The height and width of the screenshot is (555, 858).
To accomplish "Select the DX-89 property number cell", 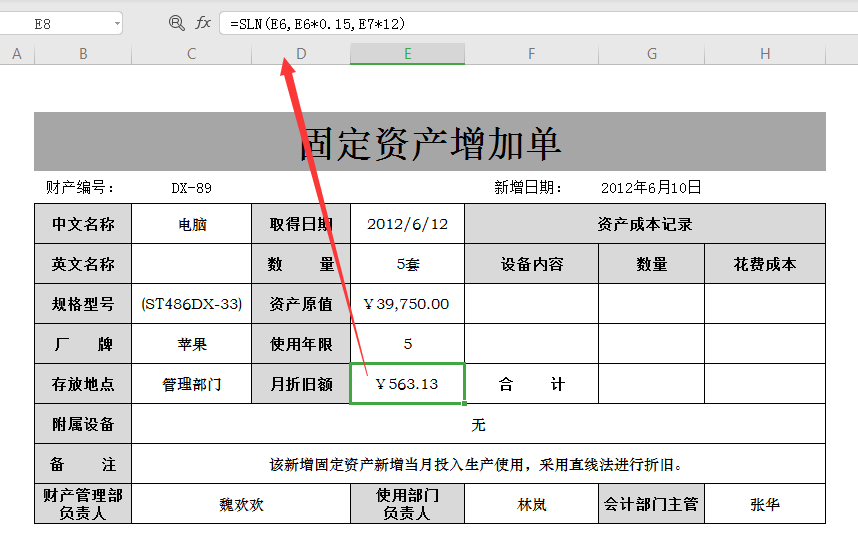I will tap(192, 188).
